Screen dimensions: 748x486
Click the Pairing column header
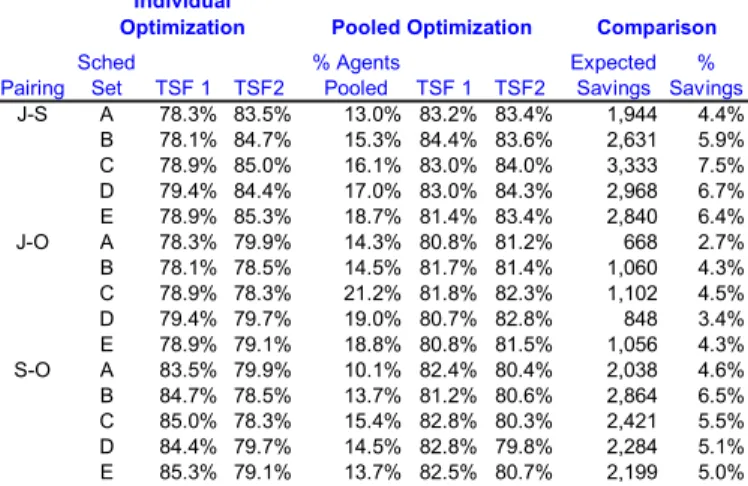point(32,89)
